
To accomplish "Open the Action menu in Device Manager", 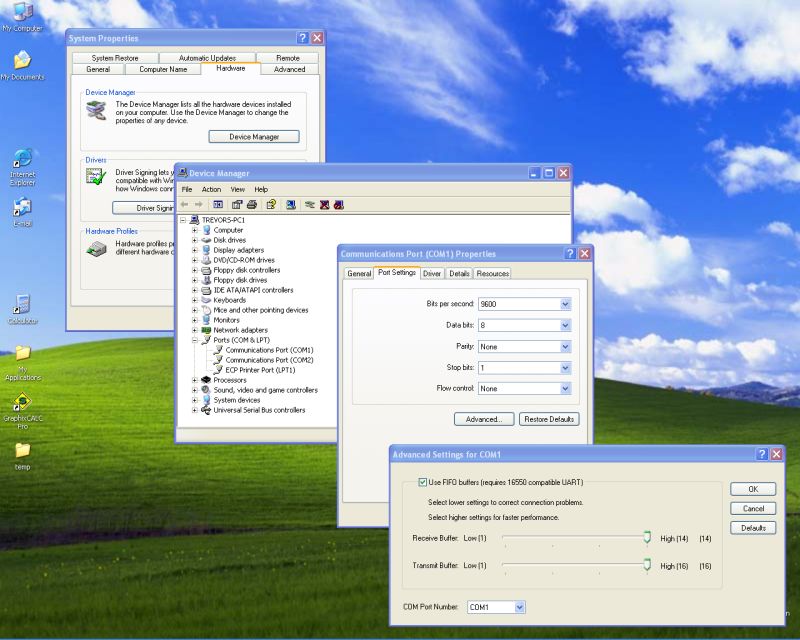I will pyautogui.click(x=211, y=189).
